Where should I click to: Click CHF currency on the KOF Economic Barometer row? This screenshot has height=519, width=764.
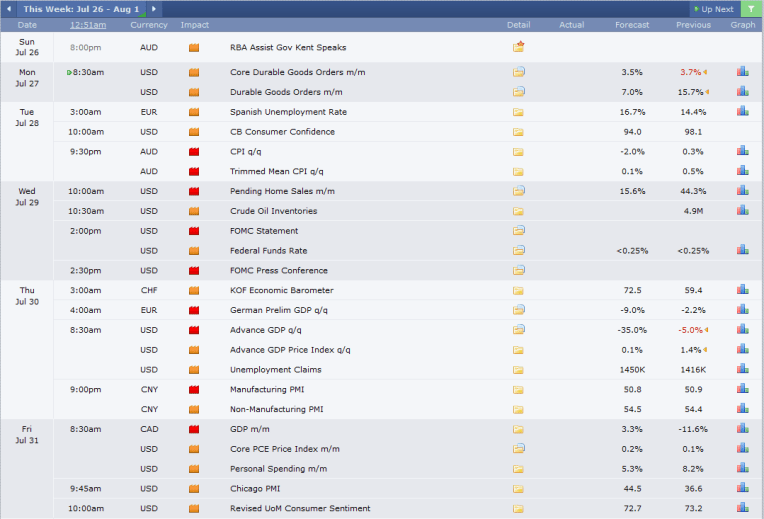tap(149, 290)
